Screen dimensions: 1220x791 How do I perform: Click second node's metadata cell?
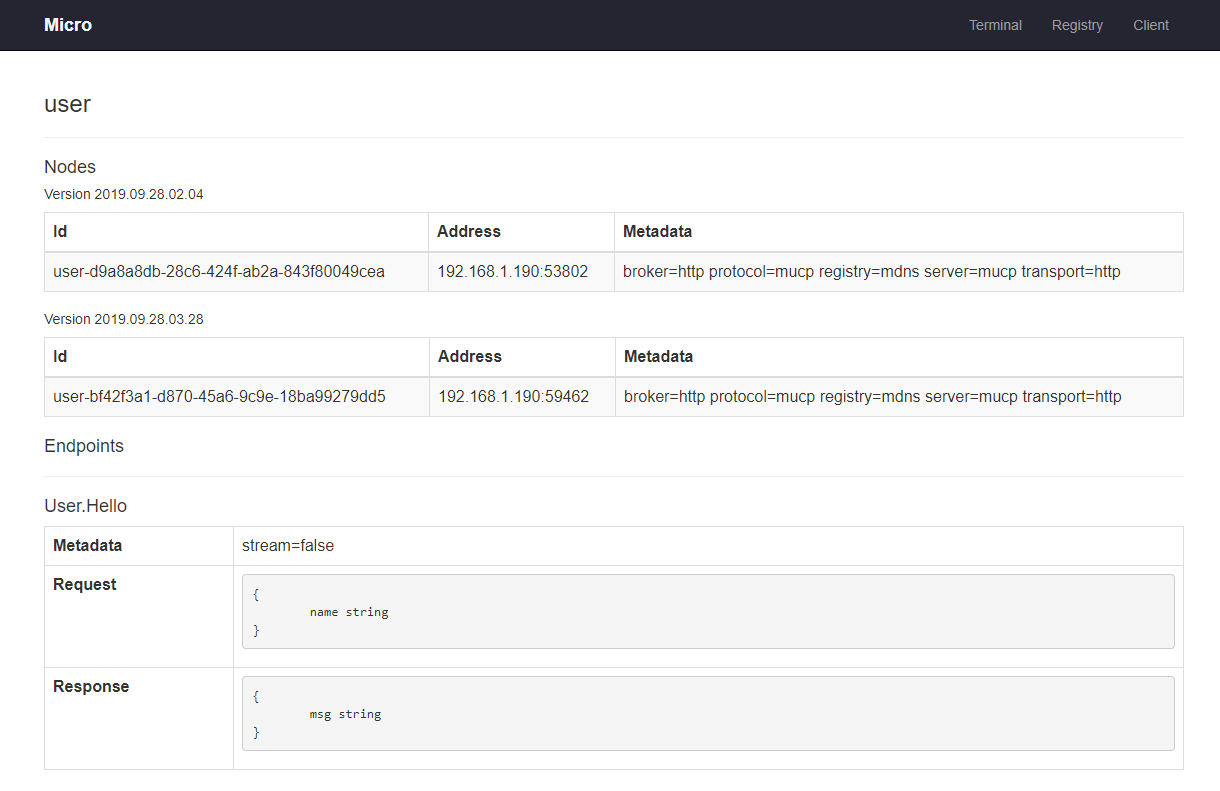click(872, 396)
